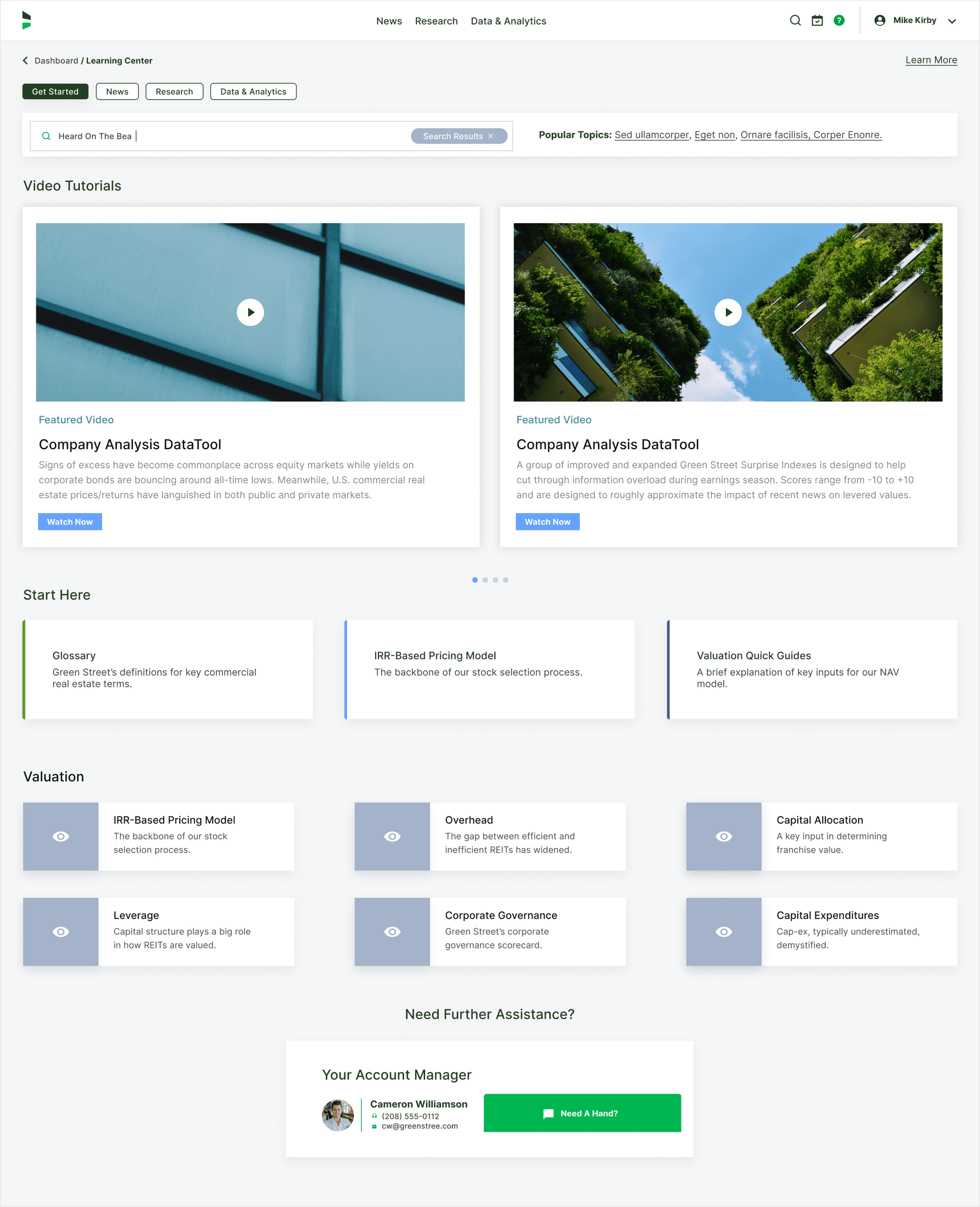
Task: Open Research in the top navigation
Action: (436, 21)
